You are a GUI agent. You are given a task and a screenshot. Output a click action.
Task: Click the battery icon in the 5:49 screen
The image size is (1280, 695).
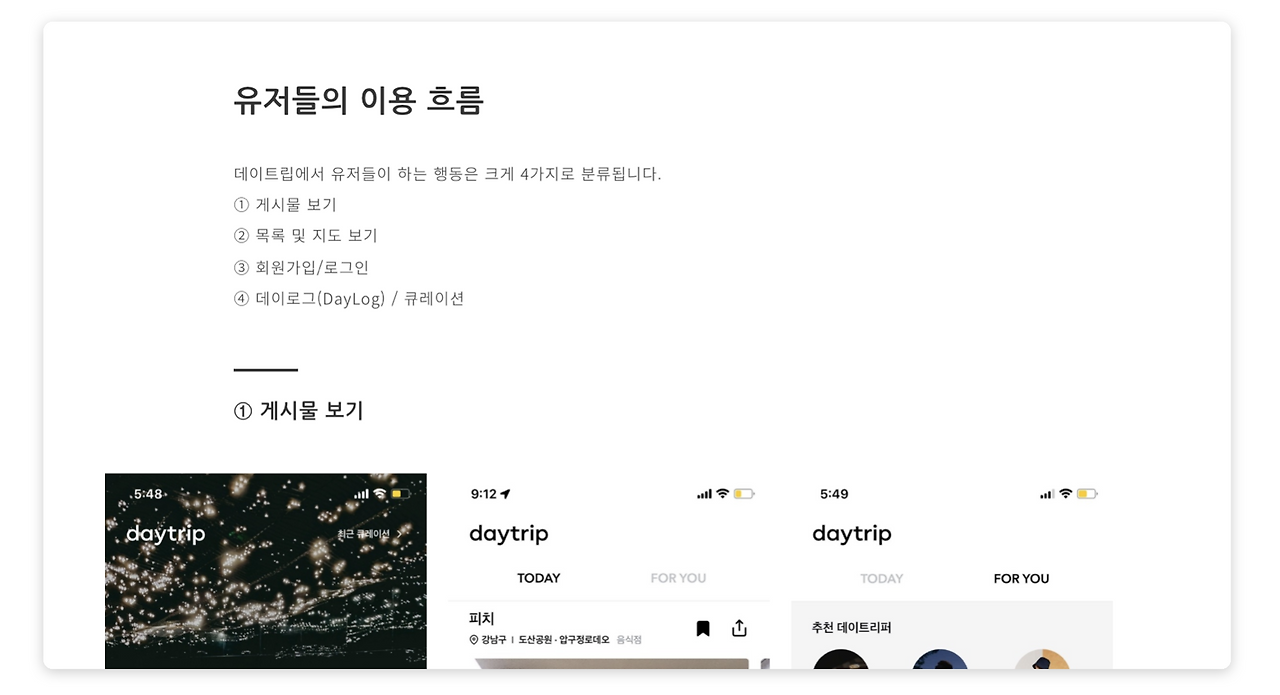pos(1087,494)
